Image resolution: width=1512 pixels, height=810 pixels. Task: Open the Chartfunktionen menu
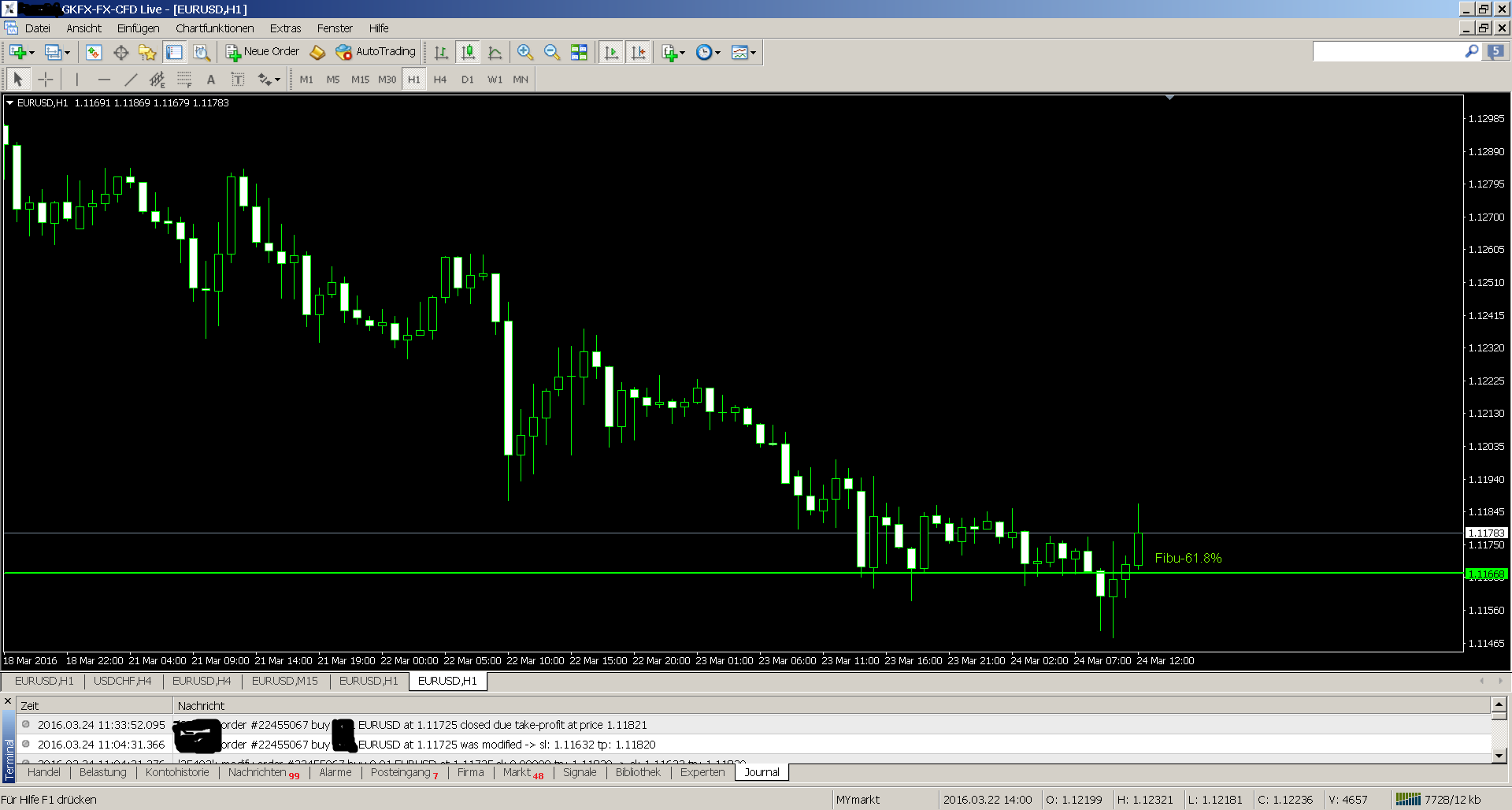(x=214, y=28)
